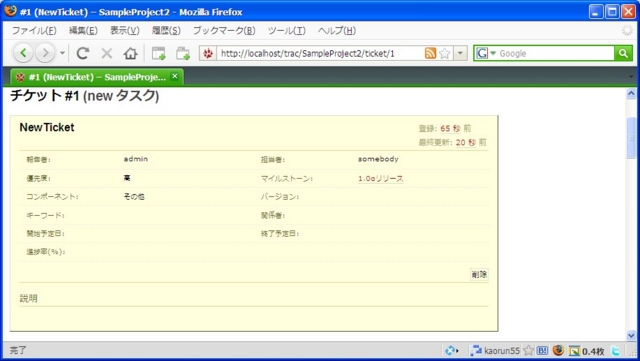Screen dimensions: 640x361
Task: Click the somebody owner value
Action: pyautogui.click(x=378, y=159)
